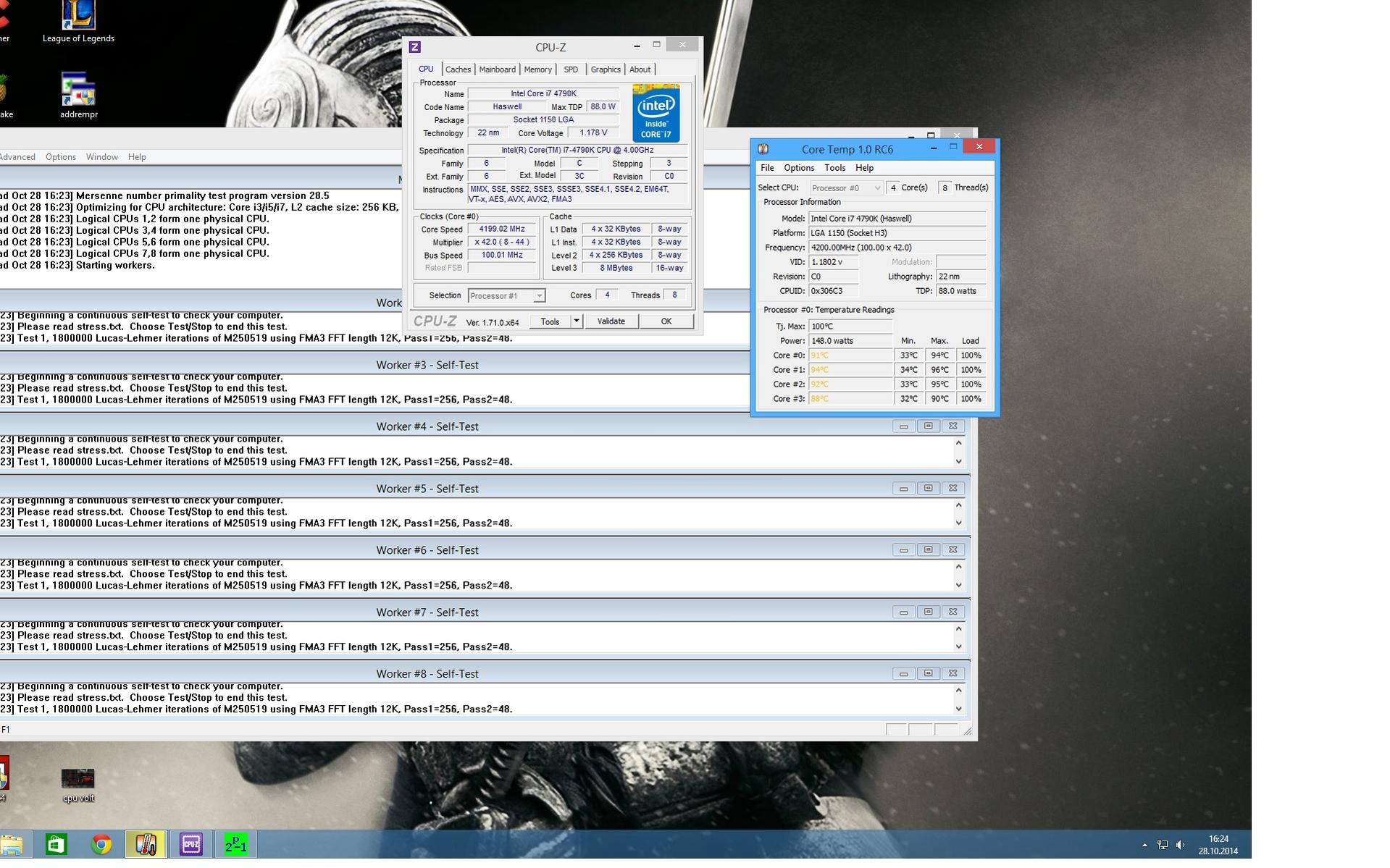Open the Window menu in Prime95
The image size is (1390, 868).
point(102,157)
